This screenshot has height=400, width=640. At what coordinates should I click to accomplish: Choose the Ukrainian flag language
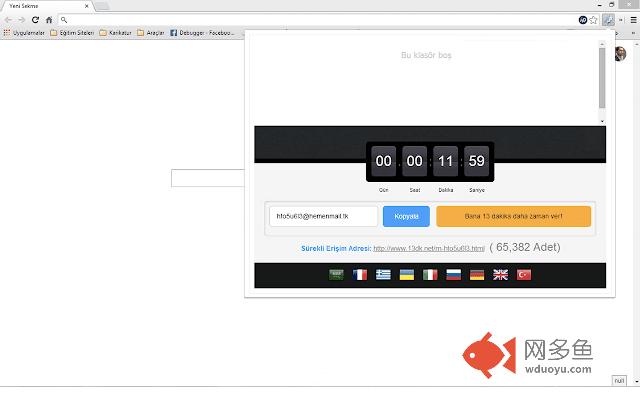coord(407,274)
